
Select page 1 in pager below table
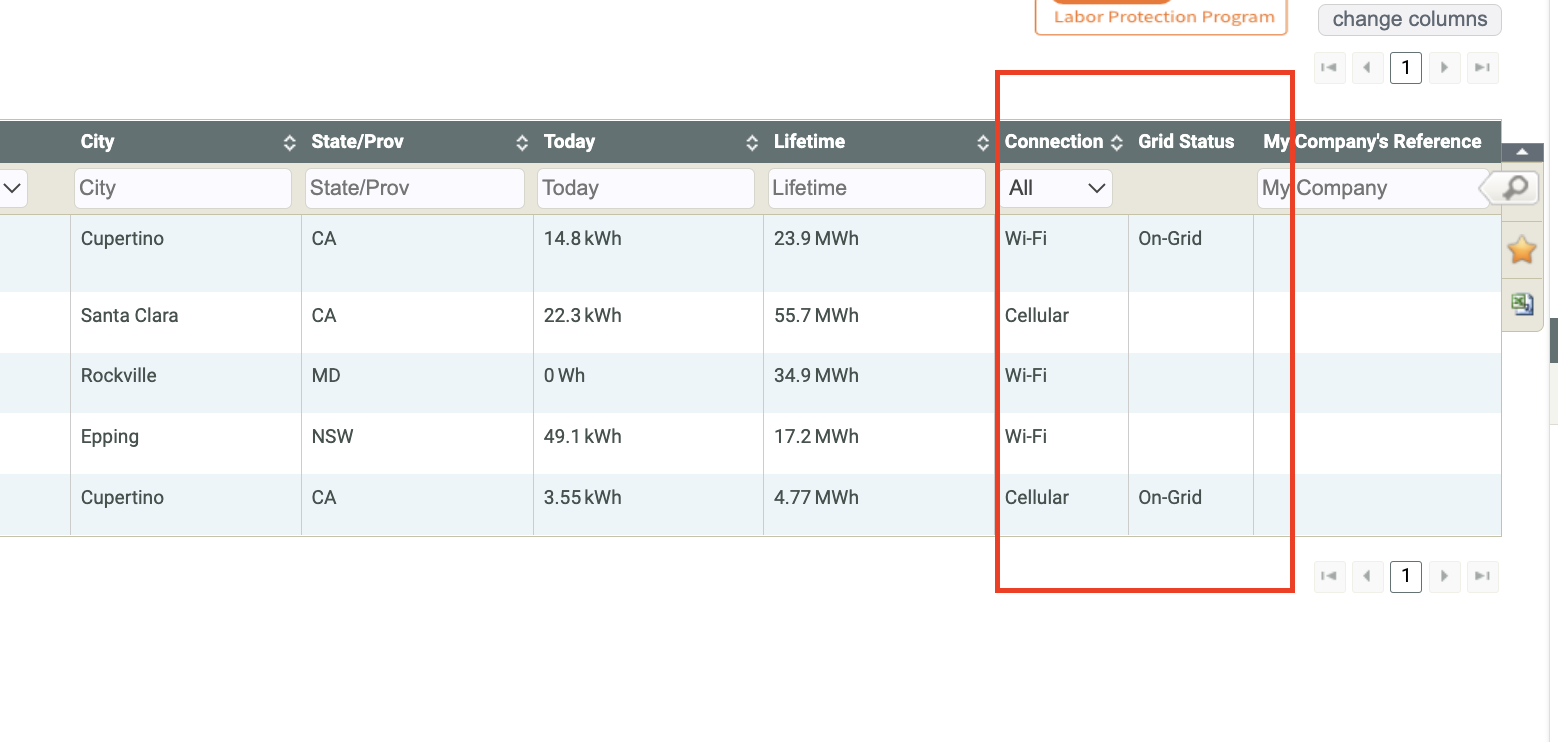[x=1406, y=576]
